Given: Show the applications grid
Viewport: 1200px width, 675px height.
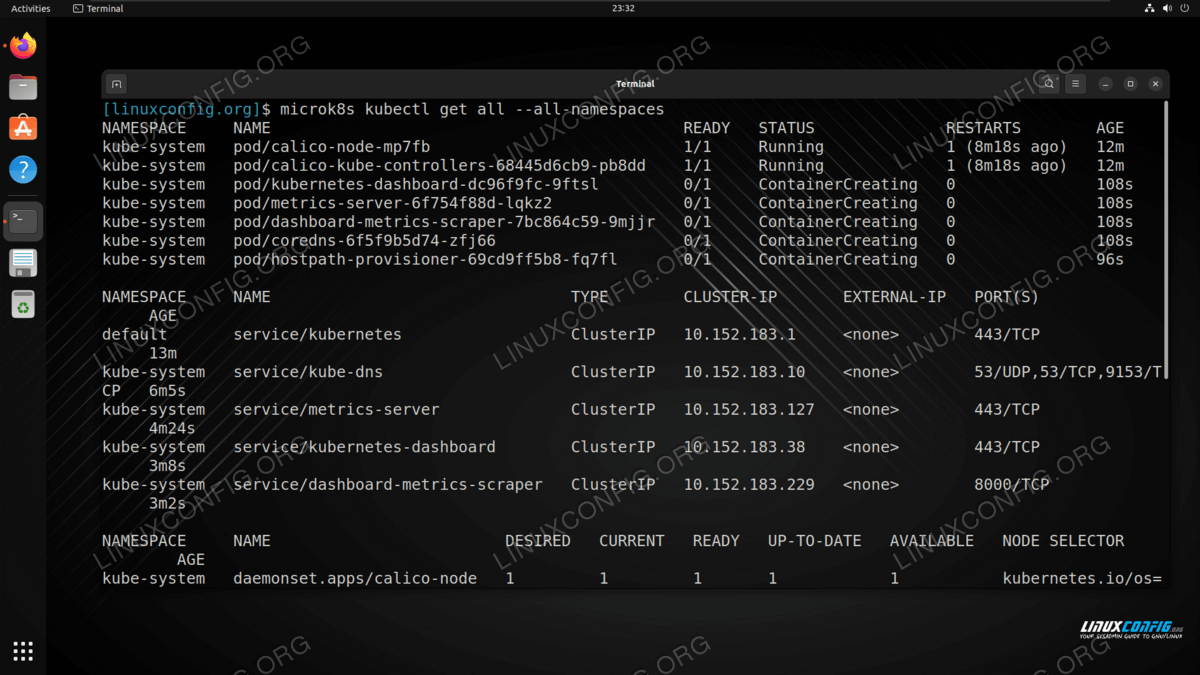Looking at the screenshot, I should point(23,651).
